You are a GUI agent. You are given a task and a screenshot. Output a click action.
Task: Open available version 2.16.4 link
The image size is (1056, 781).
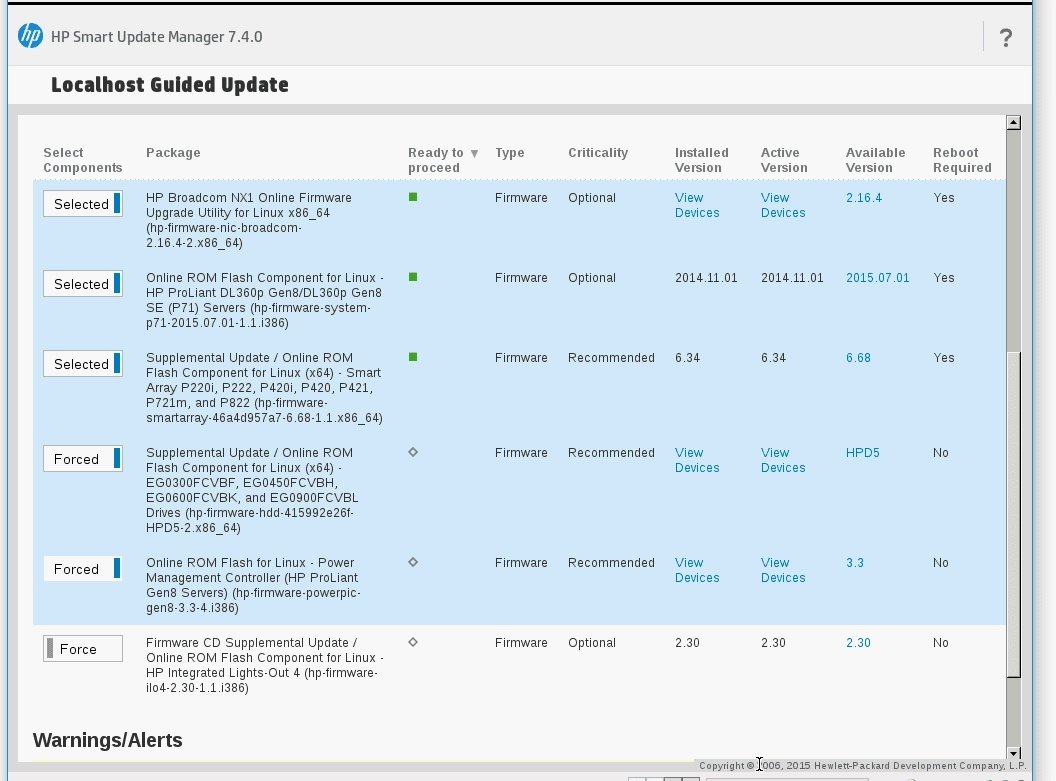(x=863, y=197)
